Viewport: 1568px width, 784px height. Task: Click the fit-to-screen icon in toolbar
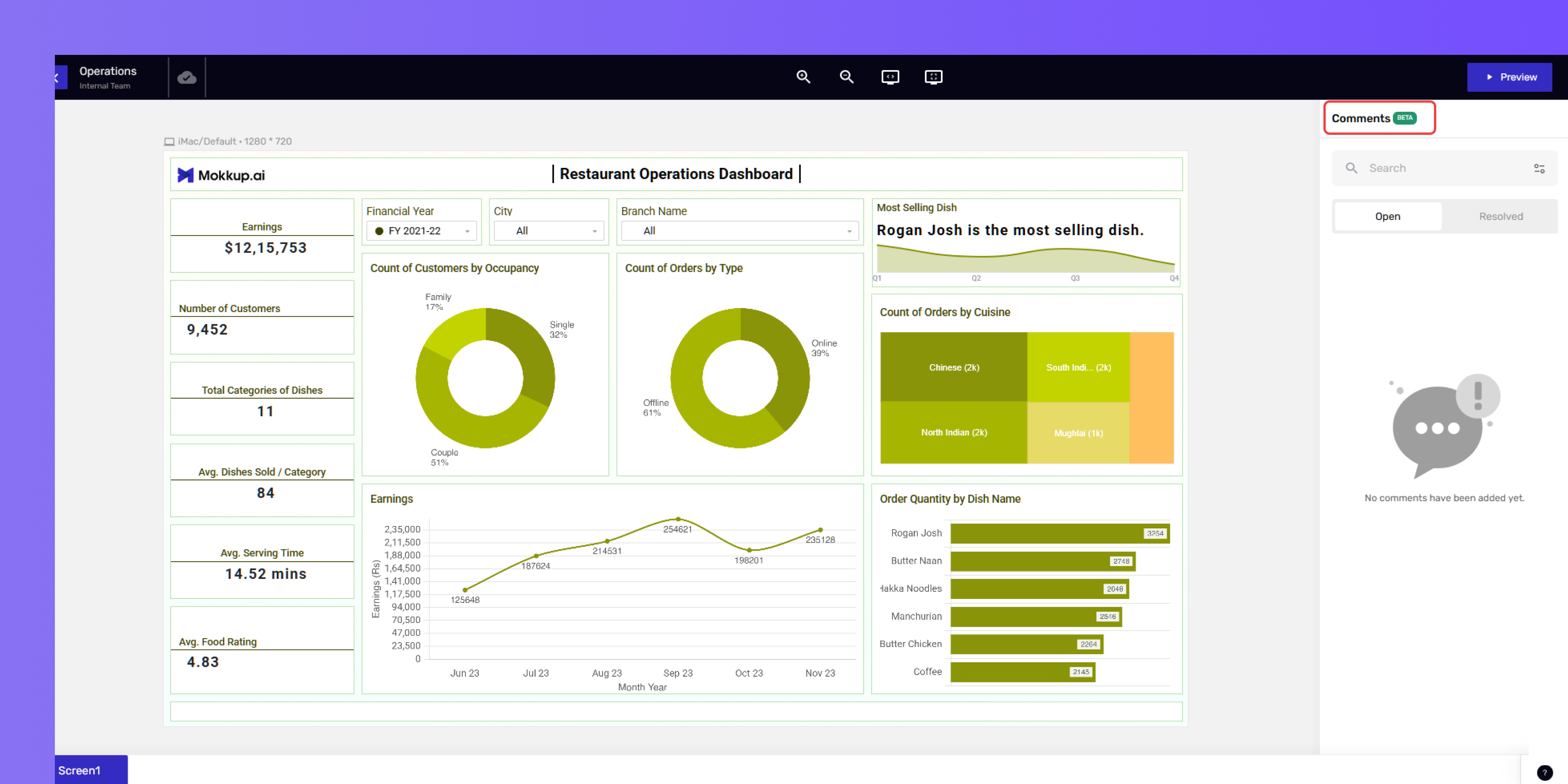(x=933, y=77)
